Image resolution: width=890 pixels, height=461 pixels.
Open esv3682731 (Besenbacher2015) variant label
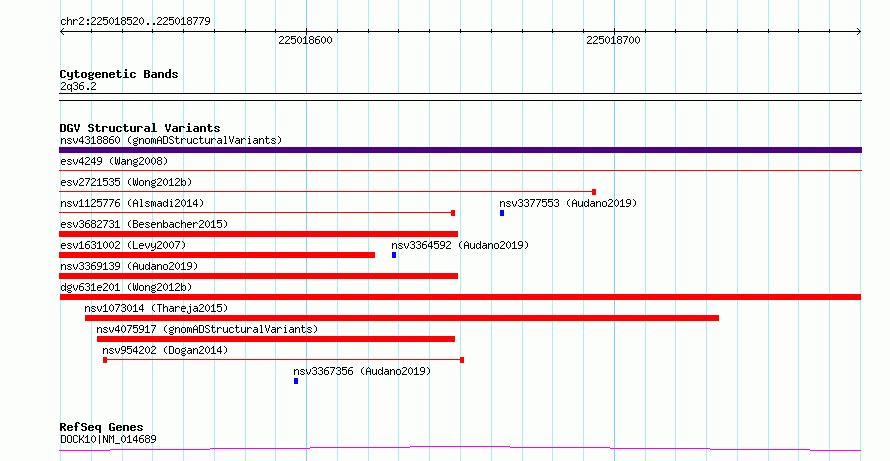point(144,224)
